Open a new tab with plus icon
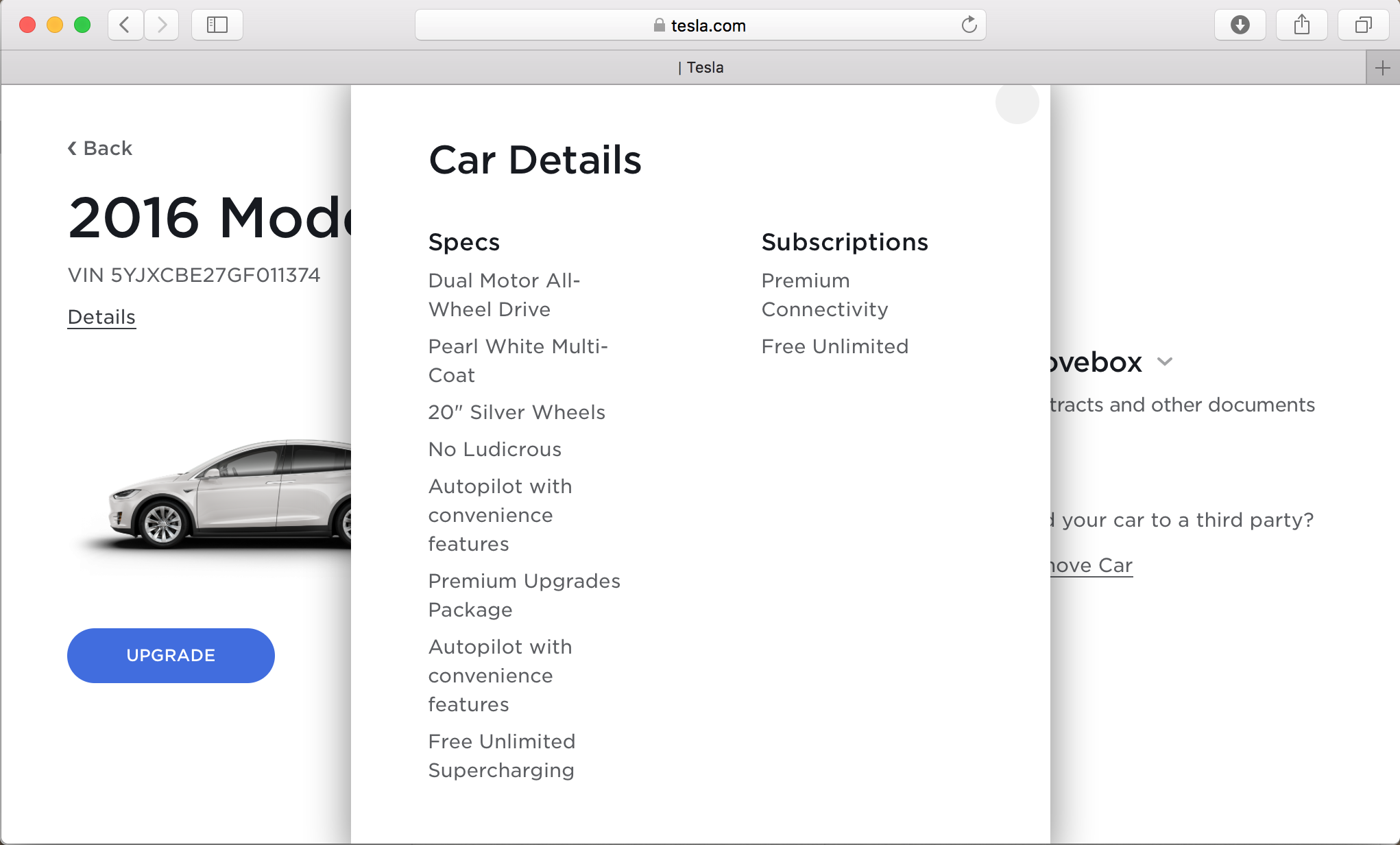The image size is (1400, 845). 1382,68
